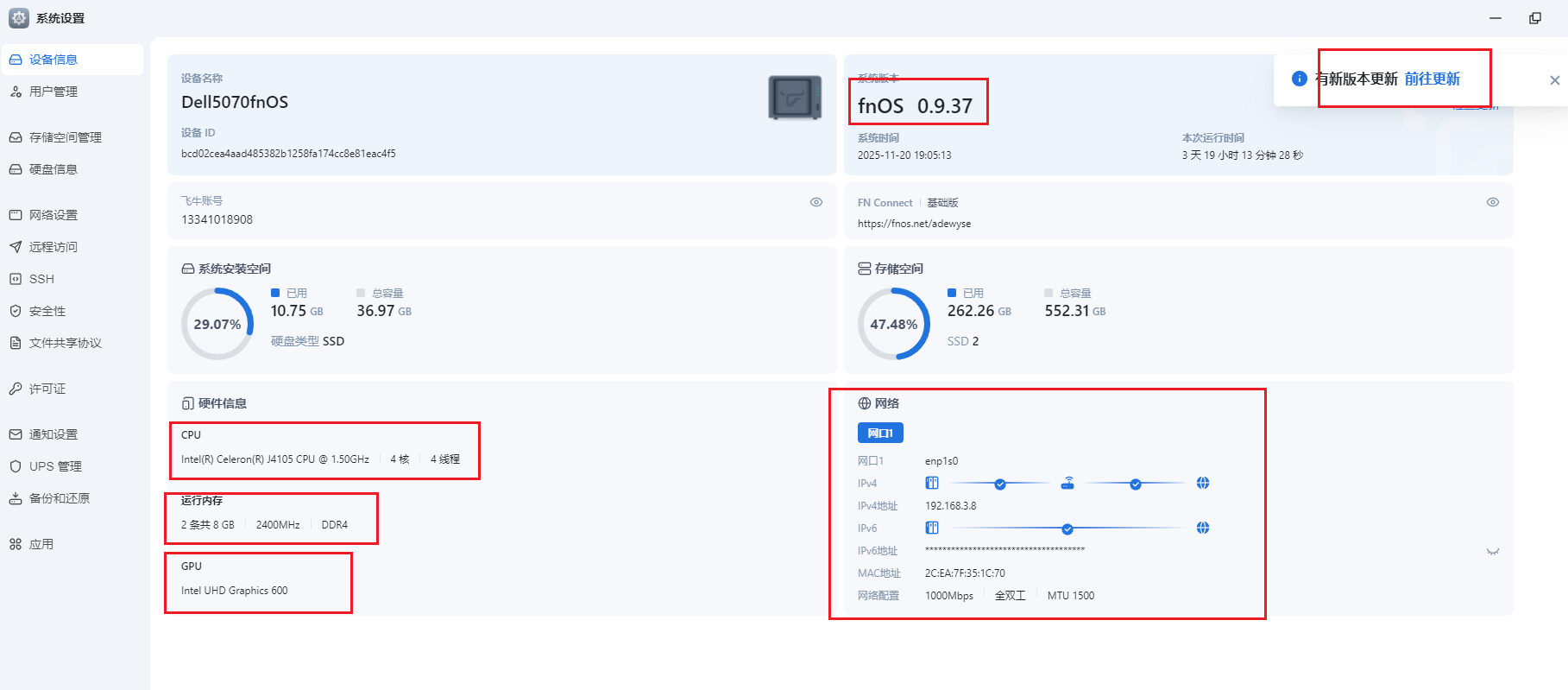The height and width of the screenshot is (690, 1568).
Task: Click the 存储空间管理 drive icon
Action: [16, 137]
